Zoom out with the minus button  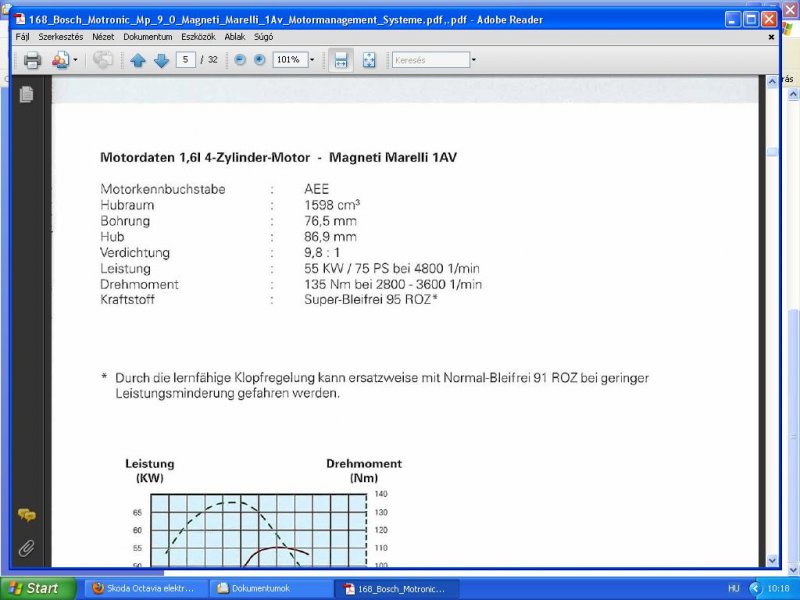(240, 60)
